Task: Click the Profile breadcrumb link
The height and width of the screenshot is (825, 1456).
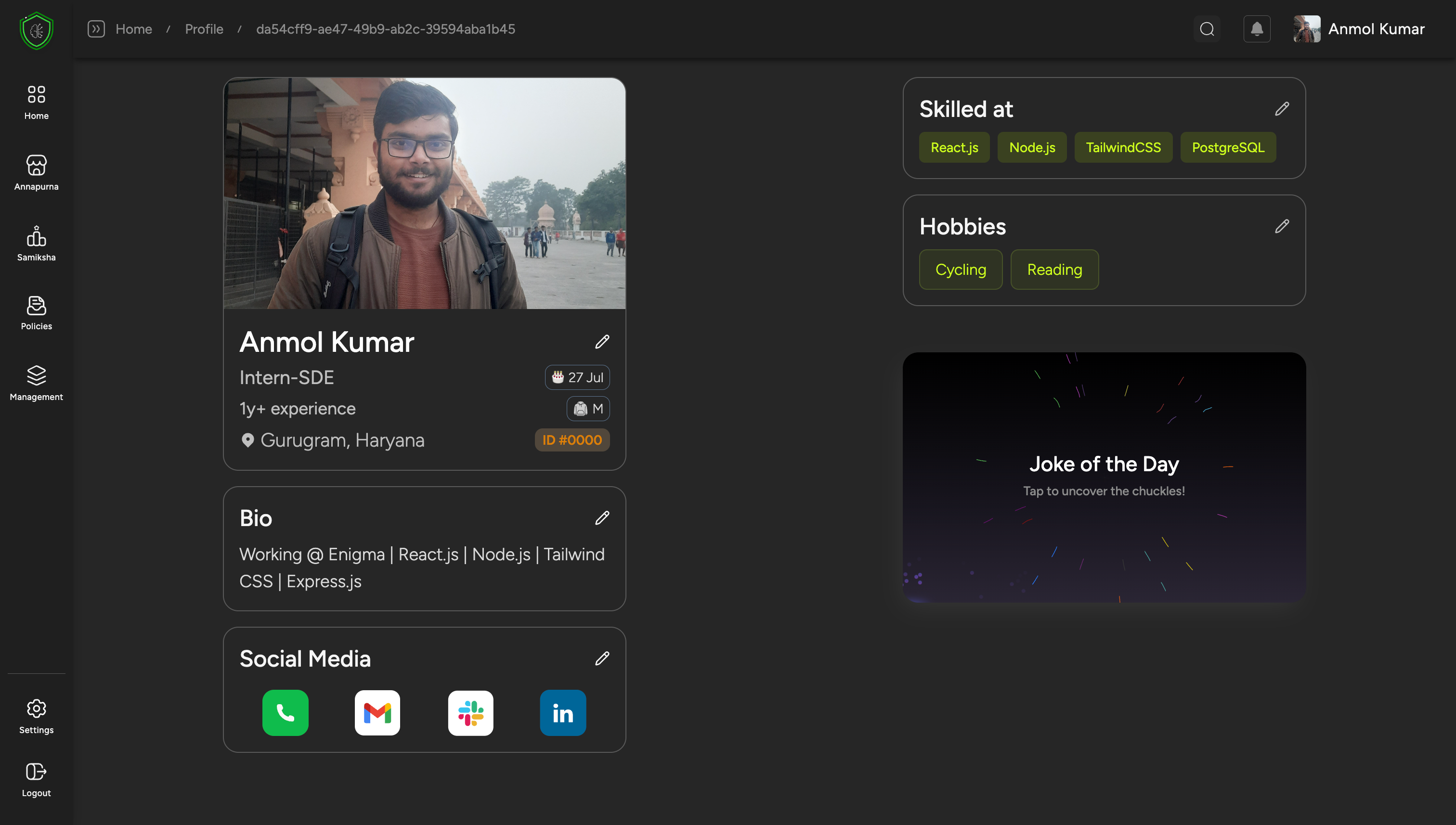Action: (x=204, y=29)
